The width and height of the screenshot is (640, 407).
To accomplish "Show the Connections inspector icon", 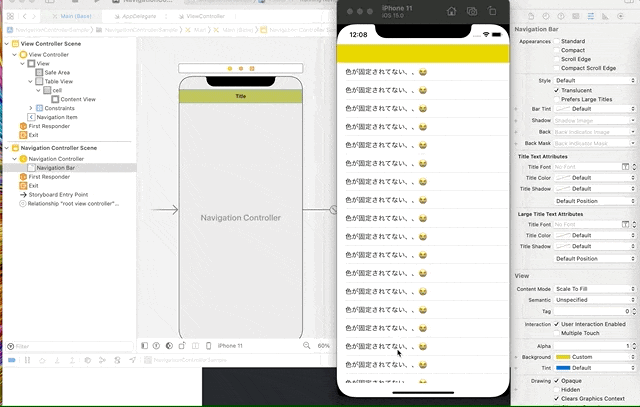I will pos(620,16).
